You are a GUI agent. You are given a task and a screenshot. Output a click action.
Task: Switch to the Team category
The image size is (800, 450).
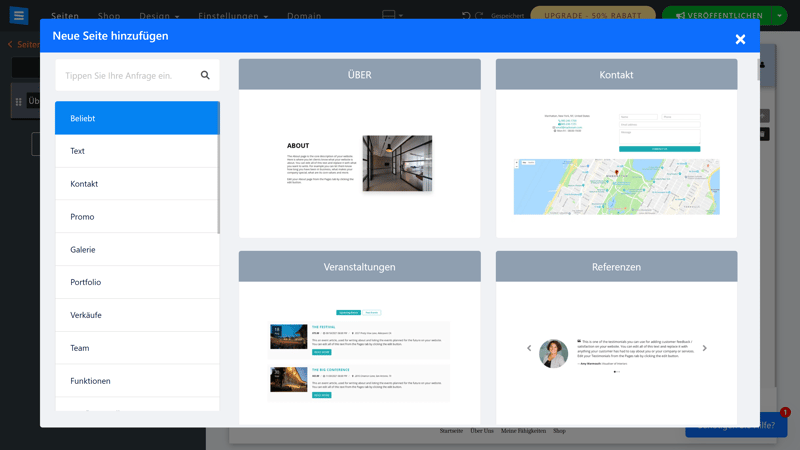click(137, 348)
